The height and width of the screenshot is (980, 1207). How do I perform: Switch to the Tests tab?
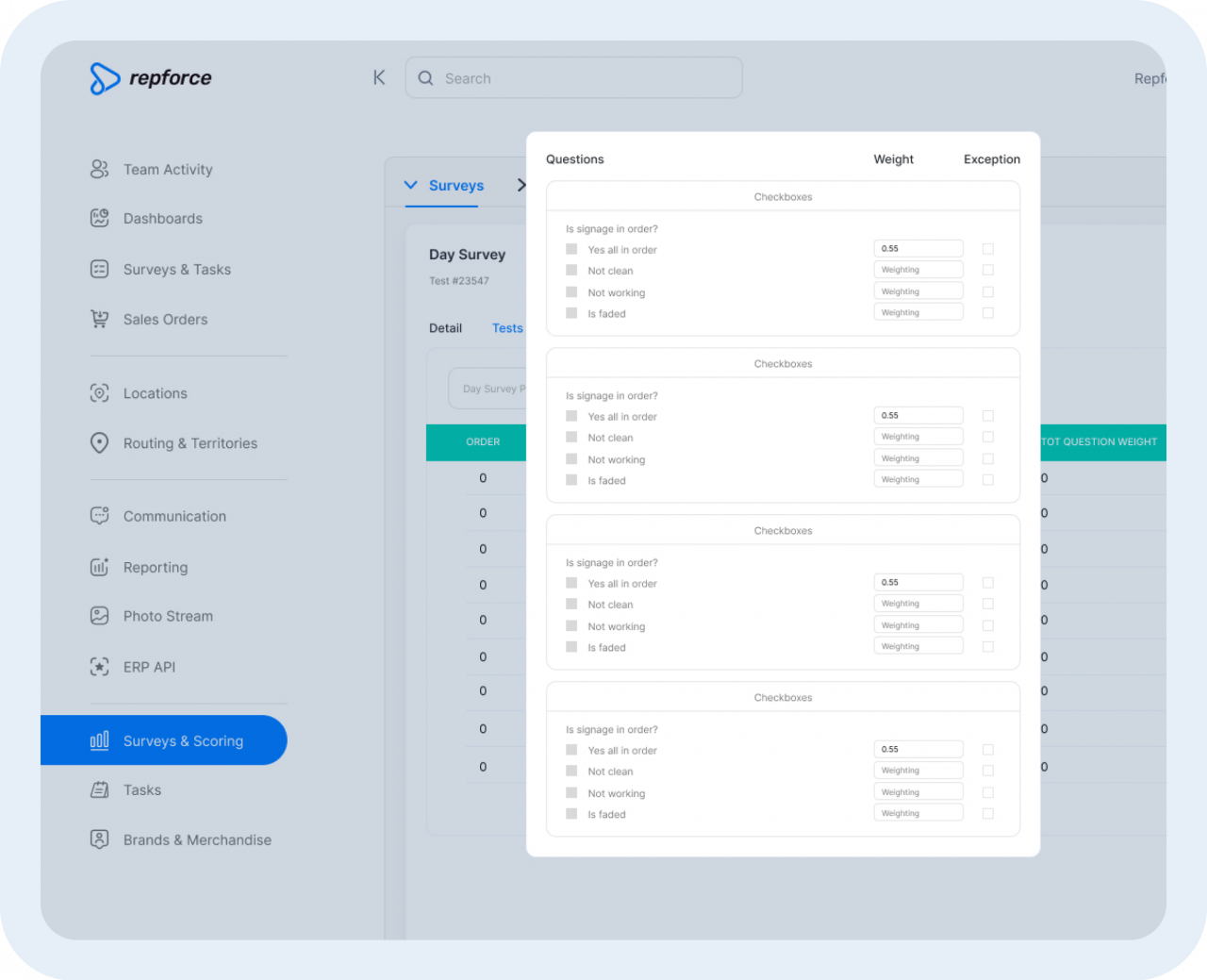coord(507,328)
